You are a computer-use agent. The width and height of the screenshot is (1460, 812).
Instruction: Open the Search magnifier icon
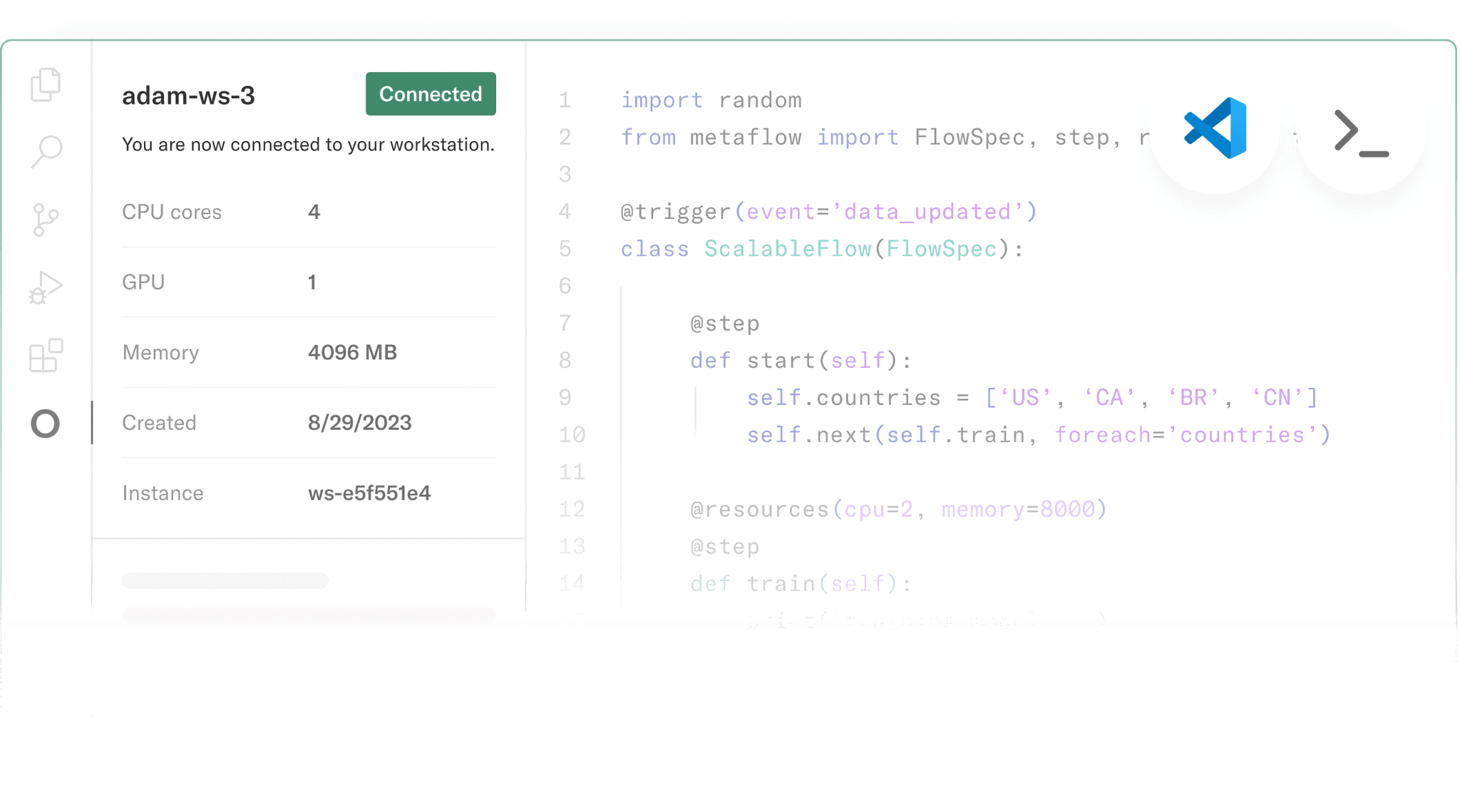[x=46, y=151]
